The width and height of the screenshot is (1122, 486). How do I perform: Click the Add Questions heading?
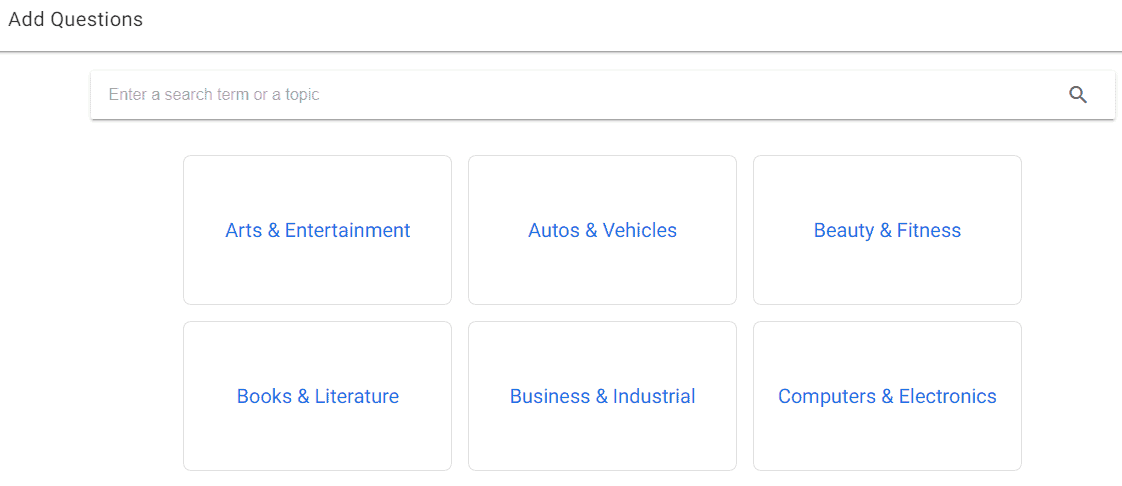[x=76, y=20]
